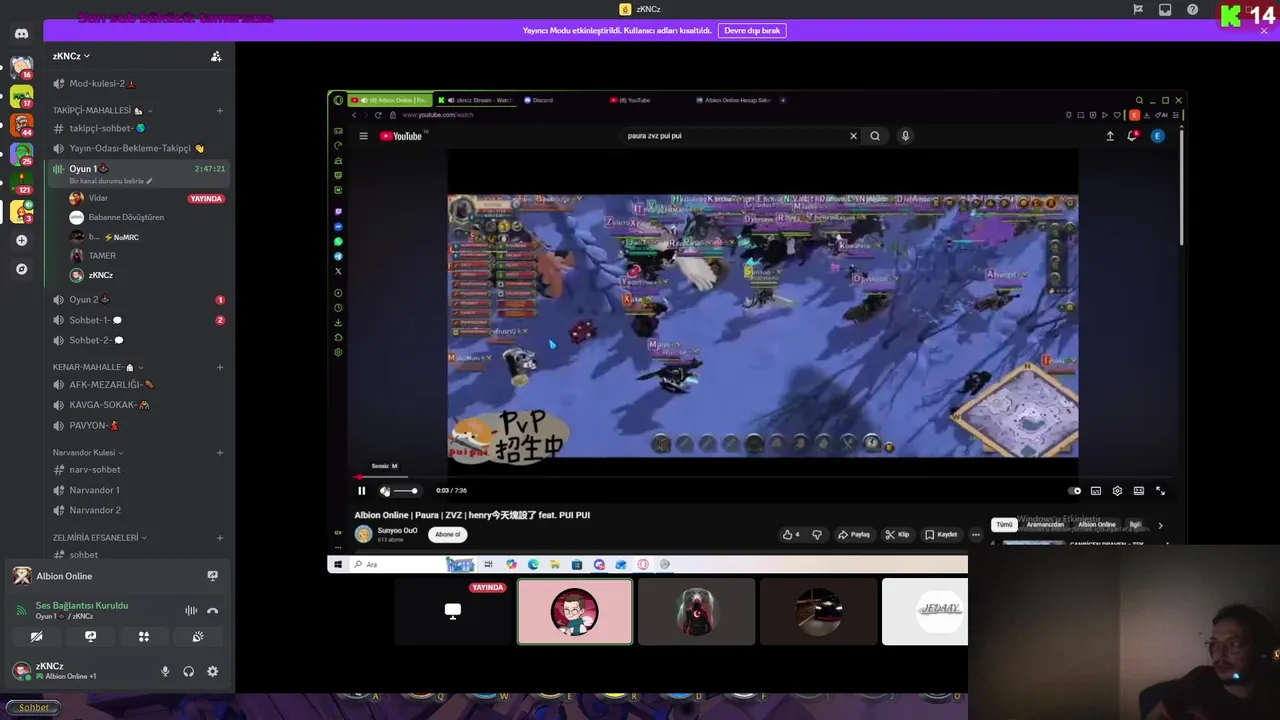The height and width of the screenshot is (720, 1280).
Task: Click the Klip button under the video
Action: coord(897,534)
